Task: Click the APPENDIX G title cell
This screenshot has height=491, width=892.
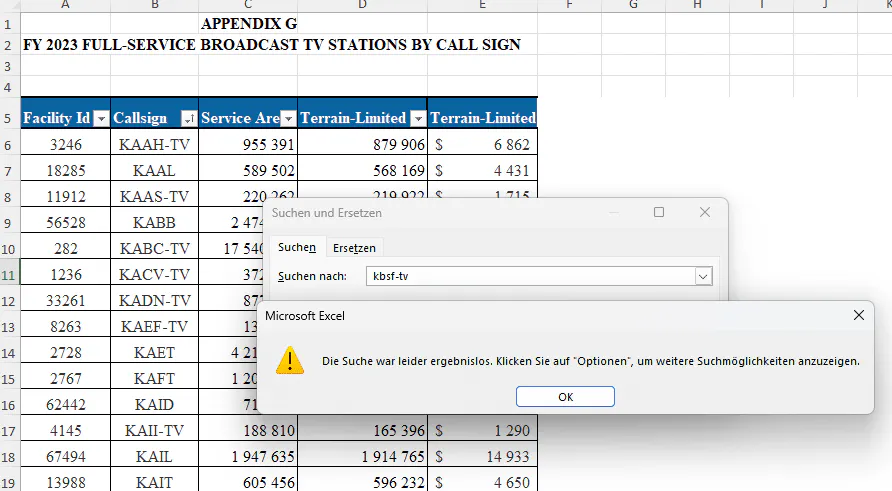Action: [248, 23]
